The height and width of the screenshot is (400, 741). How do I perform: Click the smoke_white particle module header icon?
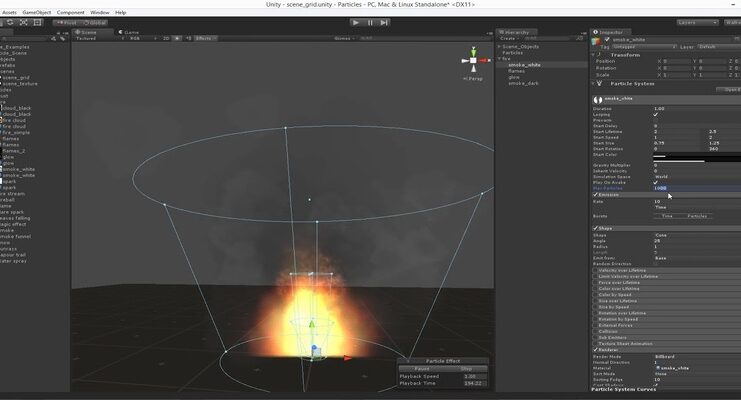(x=598, y=99)
